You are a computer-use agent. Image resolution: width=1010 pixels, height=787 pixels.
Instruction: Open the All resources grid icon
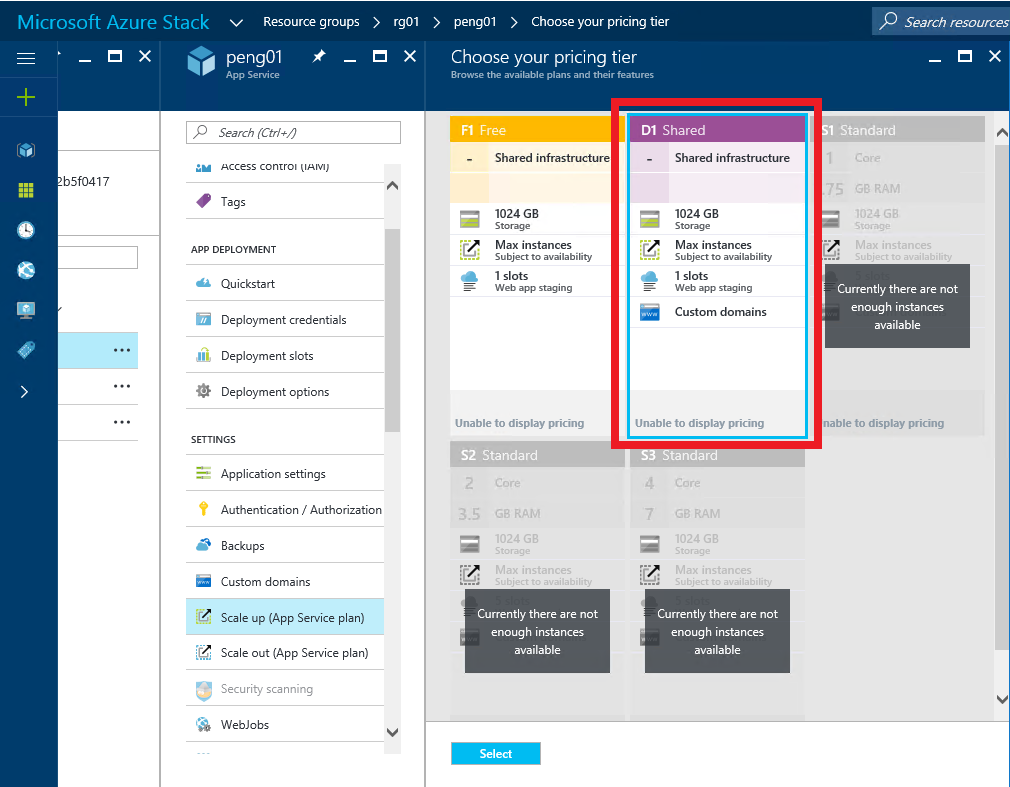click(26, 190)
